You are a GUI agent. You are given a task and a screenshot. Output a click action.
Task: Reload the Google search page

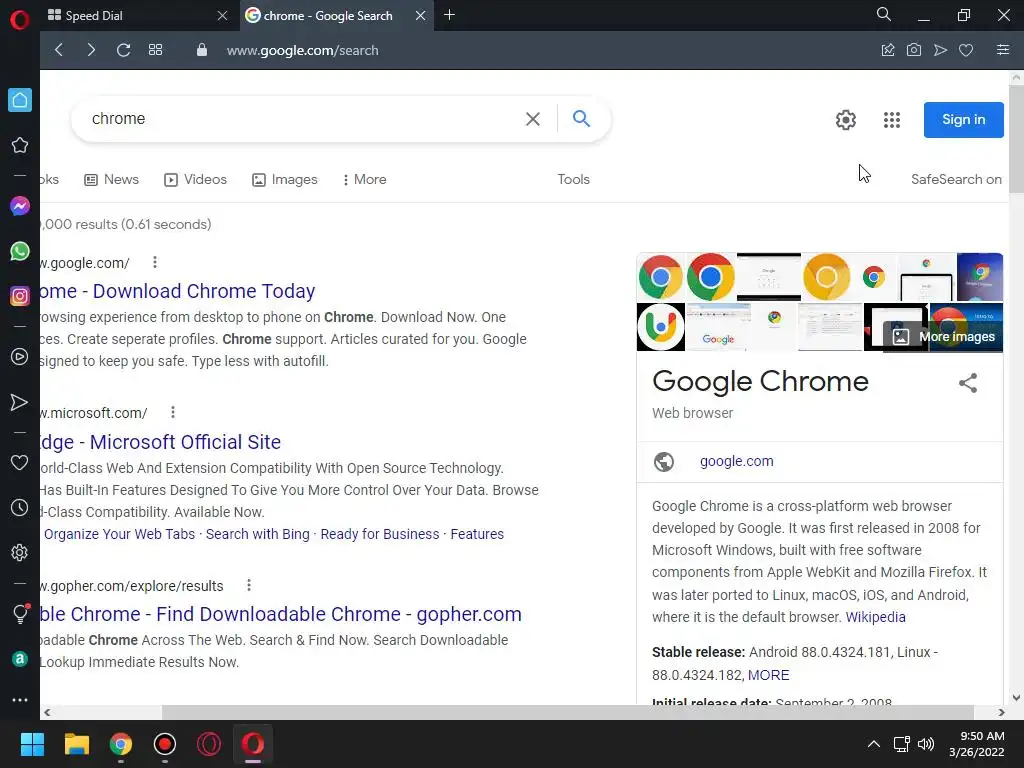(x=123, y=50)
